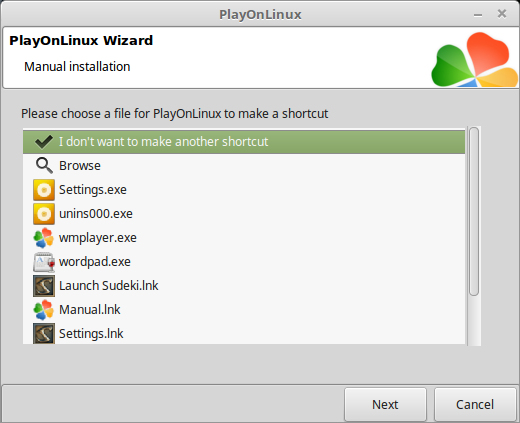Close the PlayOnLinux wizard window
This screenshot has height=423, width=520.
pos(502,14)
